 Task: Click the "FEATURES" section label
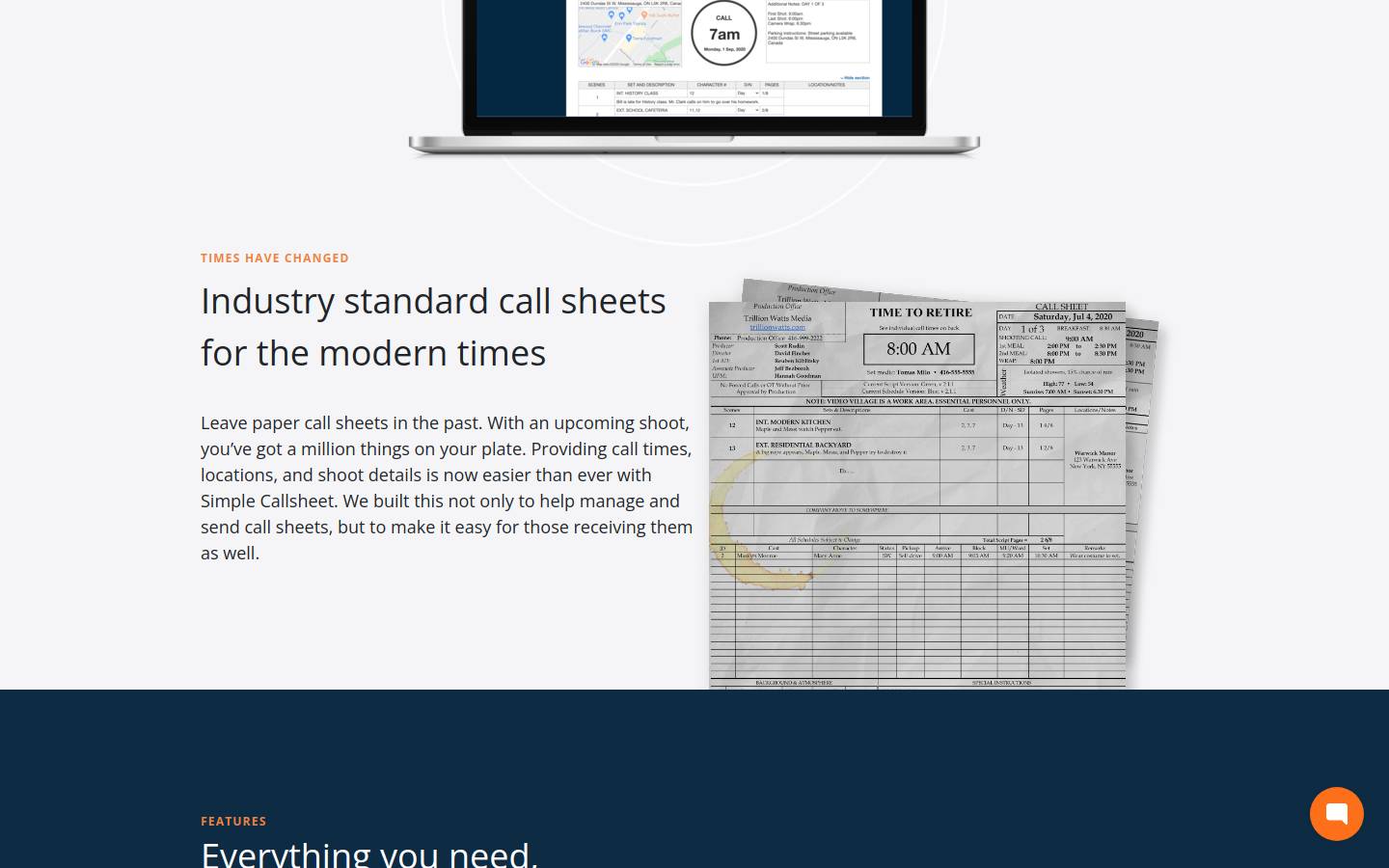[233, 822]
